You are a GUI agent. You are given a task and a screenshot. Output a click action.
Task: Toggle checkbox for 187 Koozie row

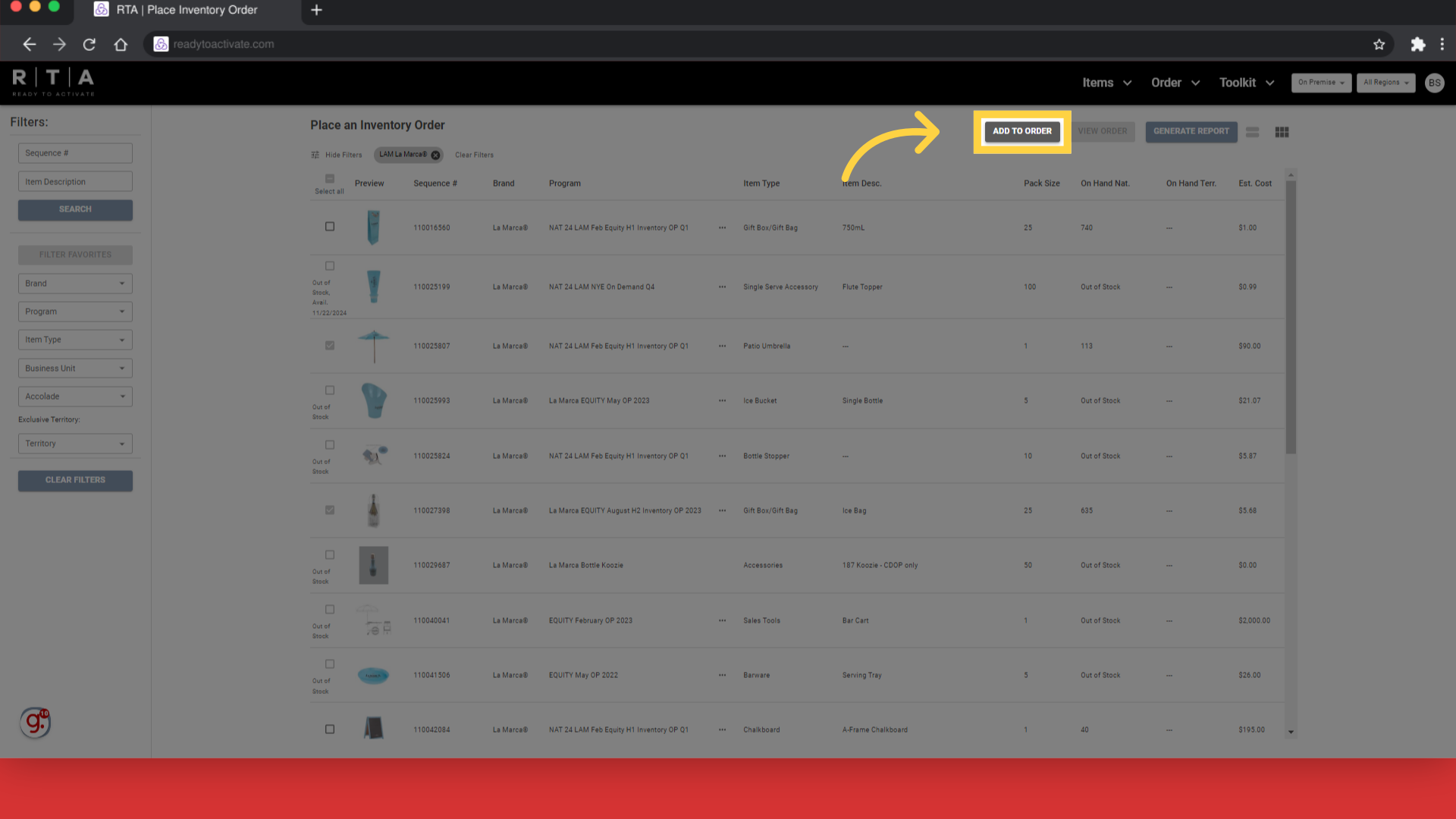pos(330,555)
